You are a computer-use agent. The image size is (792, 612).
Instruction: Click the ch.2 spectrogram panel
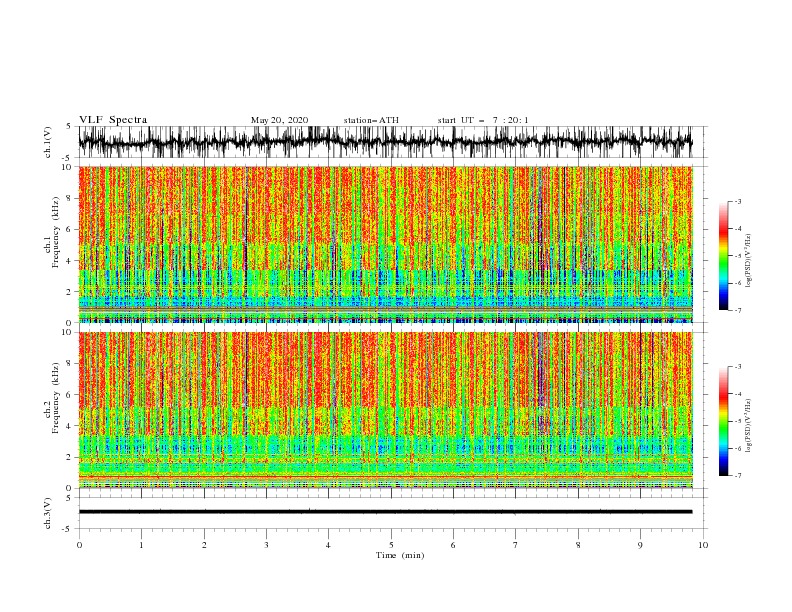point(385,410)
